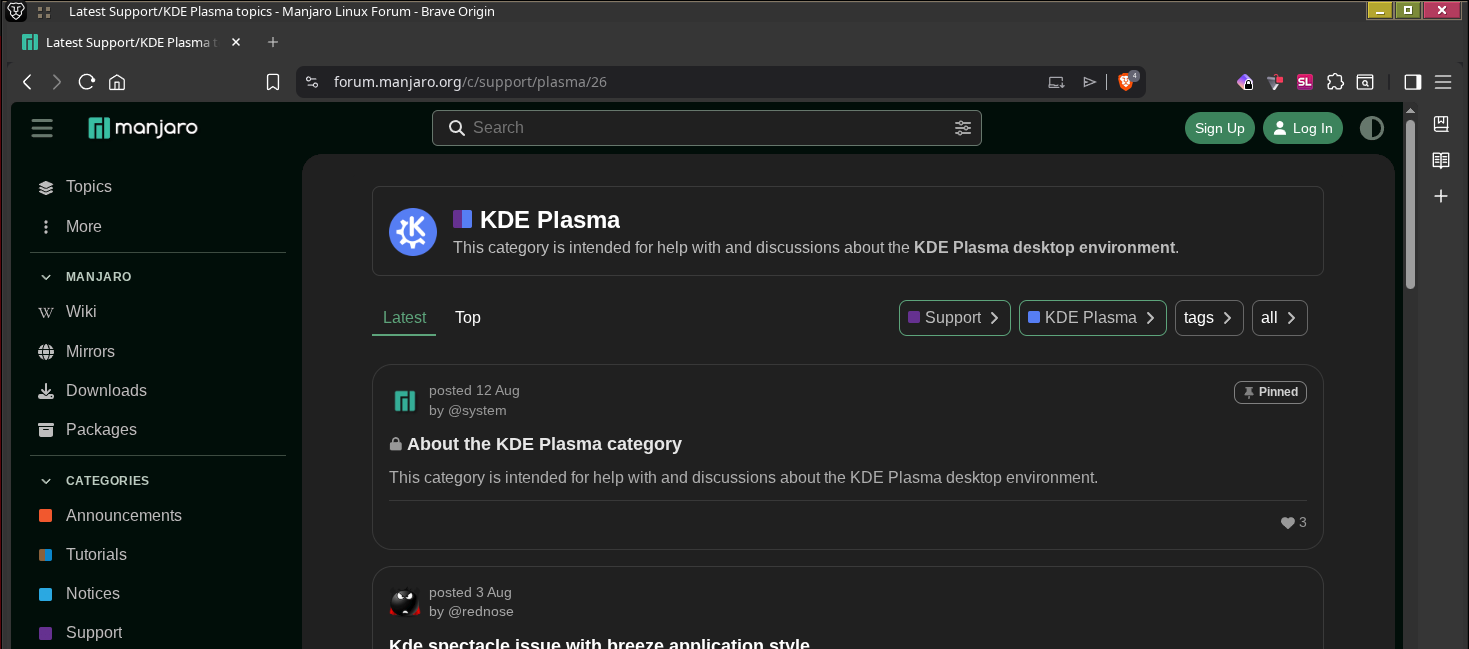Click the Pinned badge
This screenshot has height=649, width=1469.
coord(1270,392)
